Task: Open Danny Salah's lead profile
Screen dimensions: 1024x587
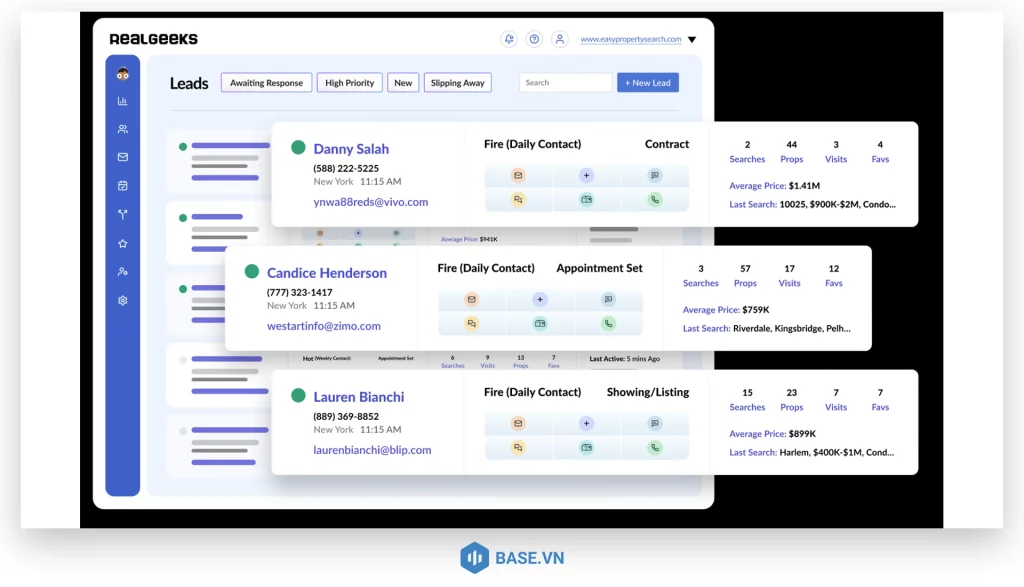Action: point(351,149)
